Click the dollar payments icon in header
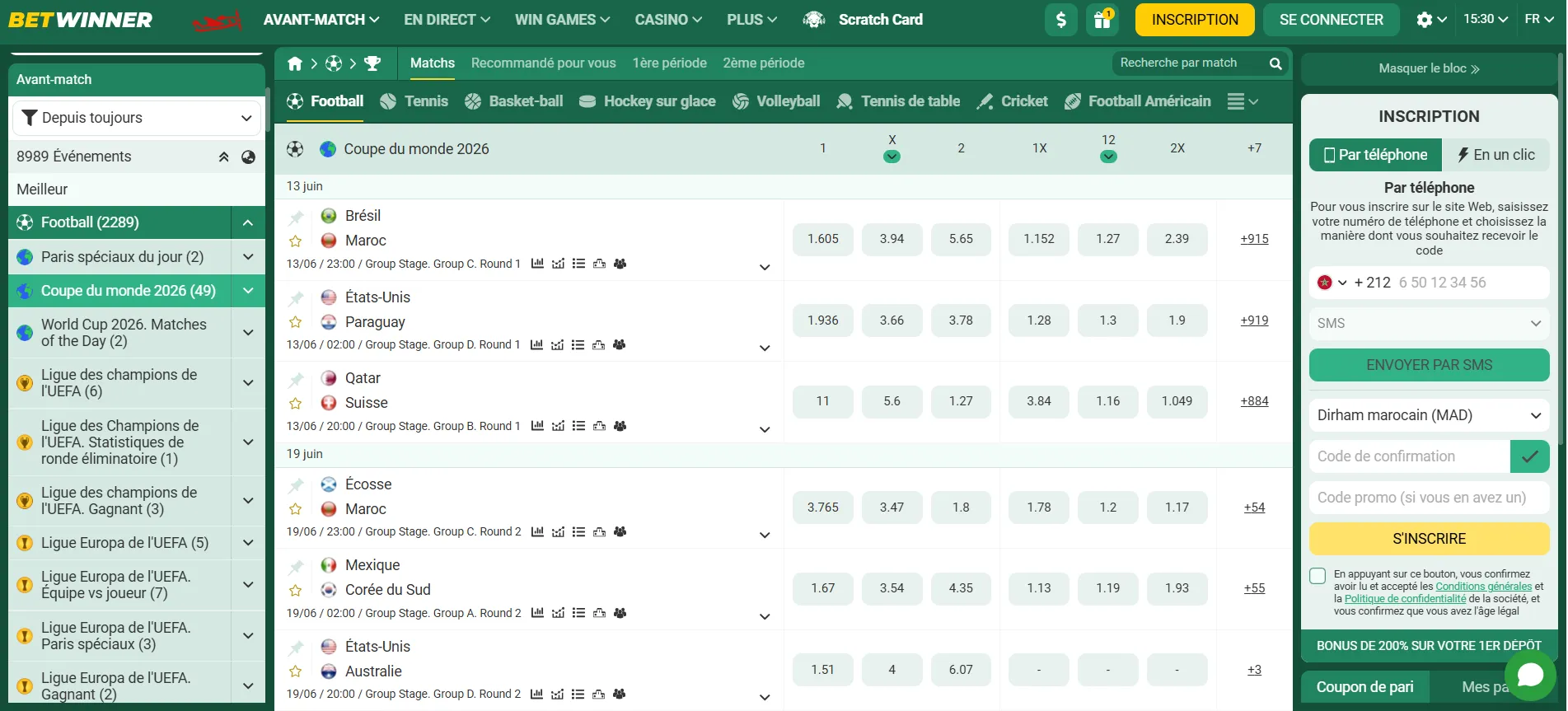The height and width of the screenshot is (711, 1568). click(1060, 19)
